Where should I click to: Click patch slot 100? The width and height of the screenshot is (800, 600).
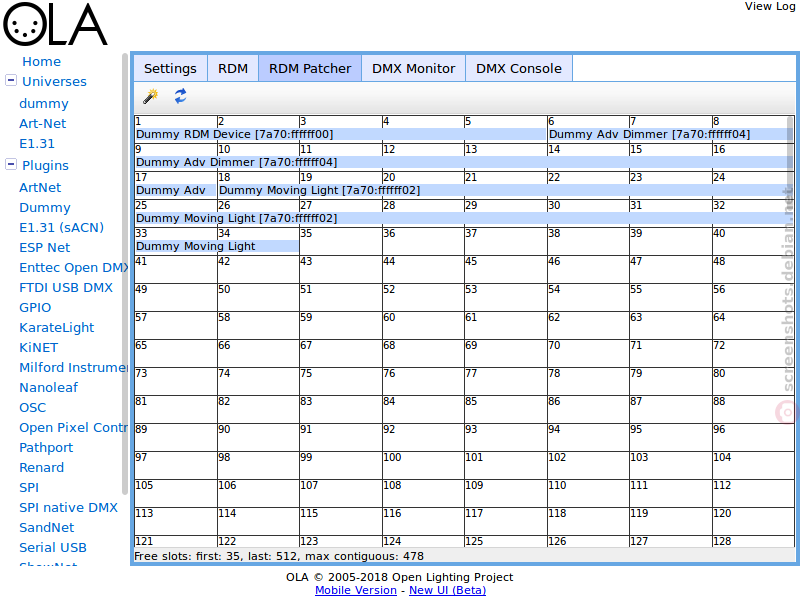(x=423, y=465)
